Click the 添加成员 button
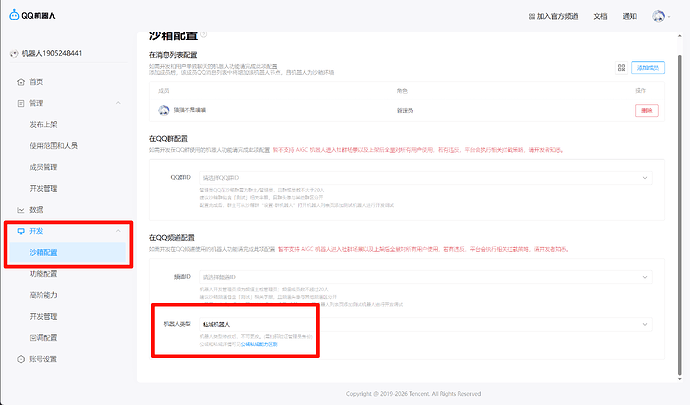Screen dimensions: 690x405 coord(648,67)
